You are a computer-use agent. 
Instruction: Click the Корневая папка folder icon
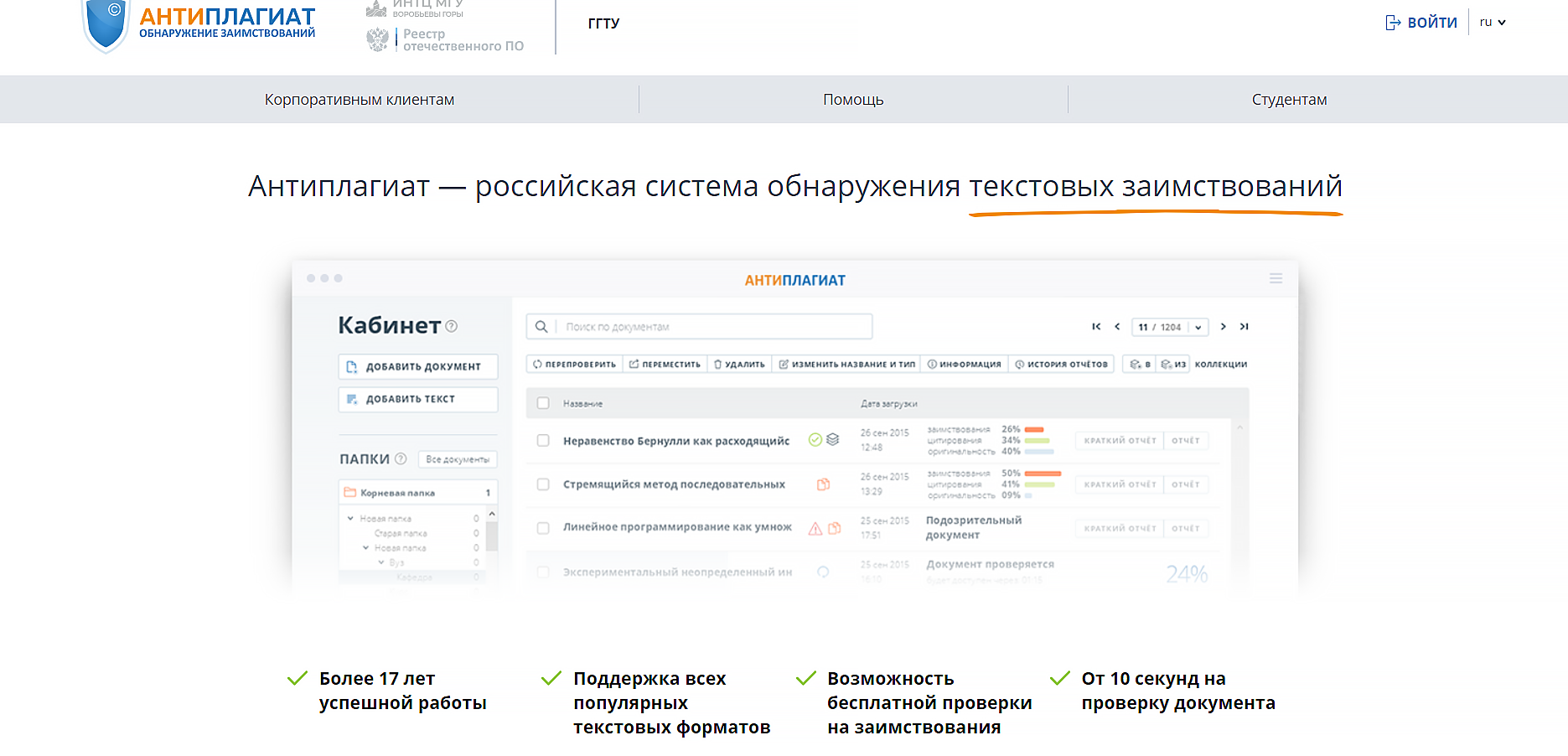350,493
